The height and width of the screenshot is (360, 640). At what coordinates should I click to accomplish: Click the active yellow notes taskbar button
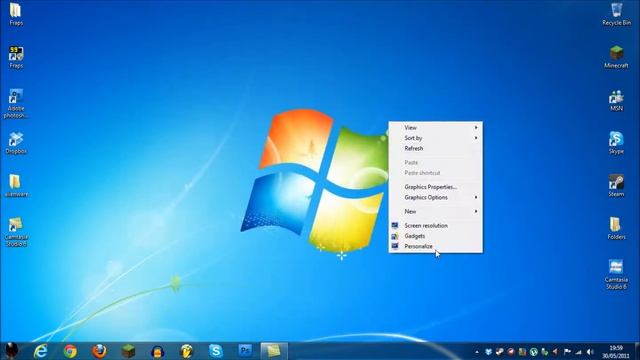pos(274,351)
